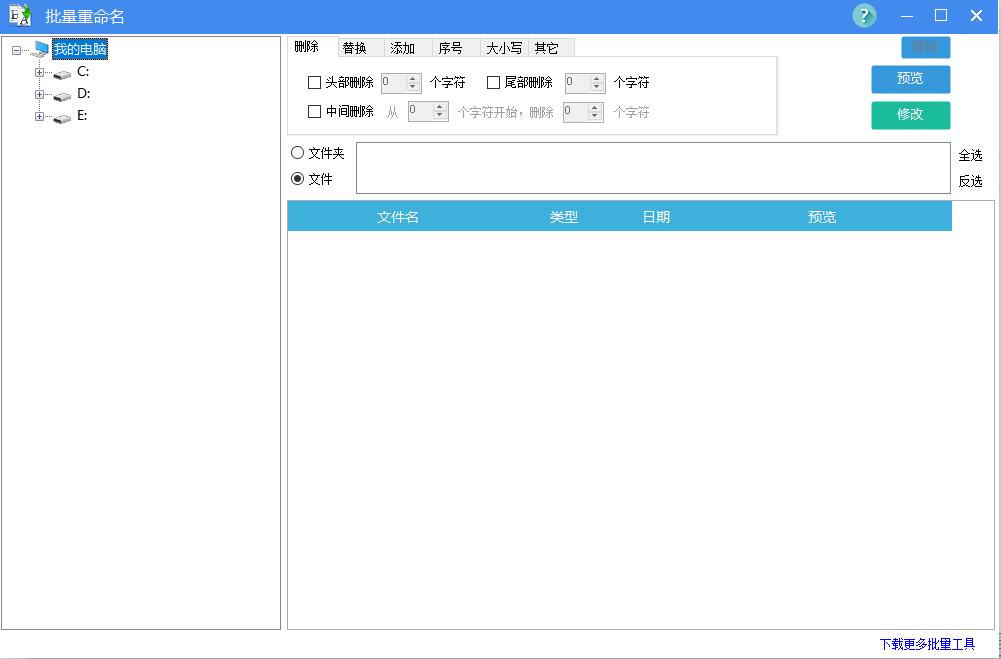Screen dimensions: 1001x659
Task: Click the 日期 column header
Action: click(656, 217)
